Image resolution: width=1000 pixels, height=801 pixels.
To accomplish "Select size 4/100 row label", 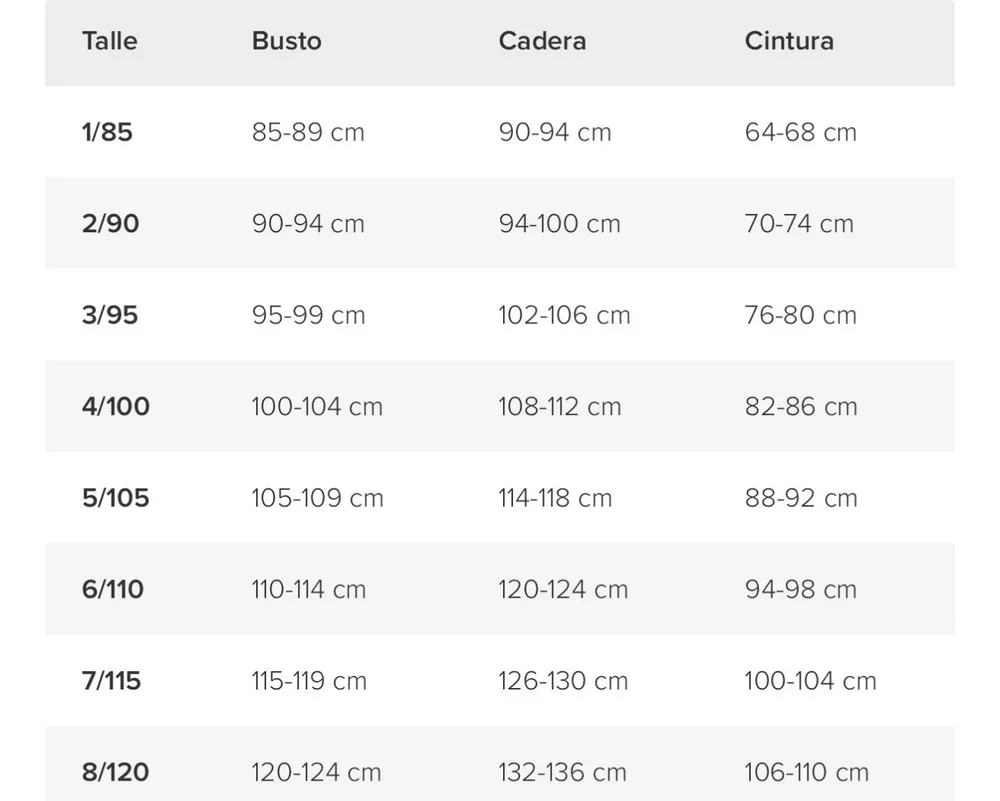I will tap(115, 406).
